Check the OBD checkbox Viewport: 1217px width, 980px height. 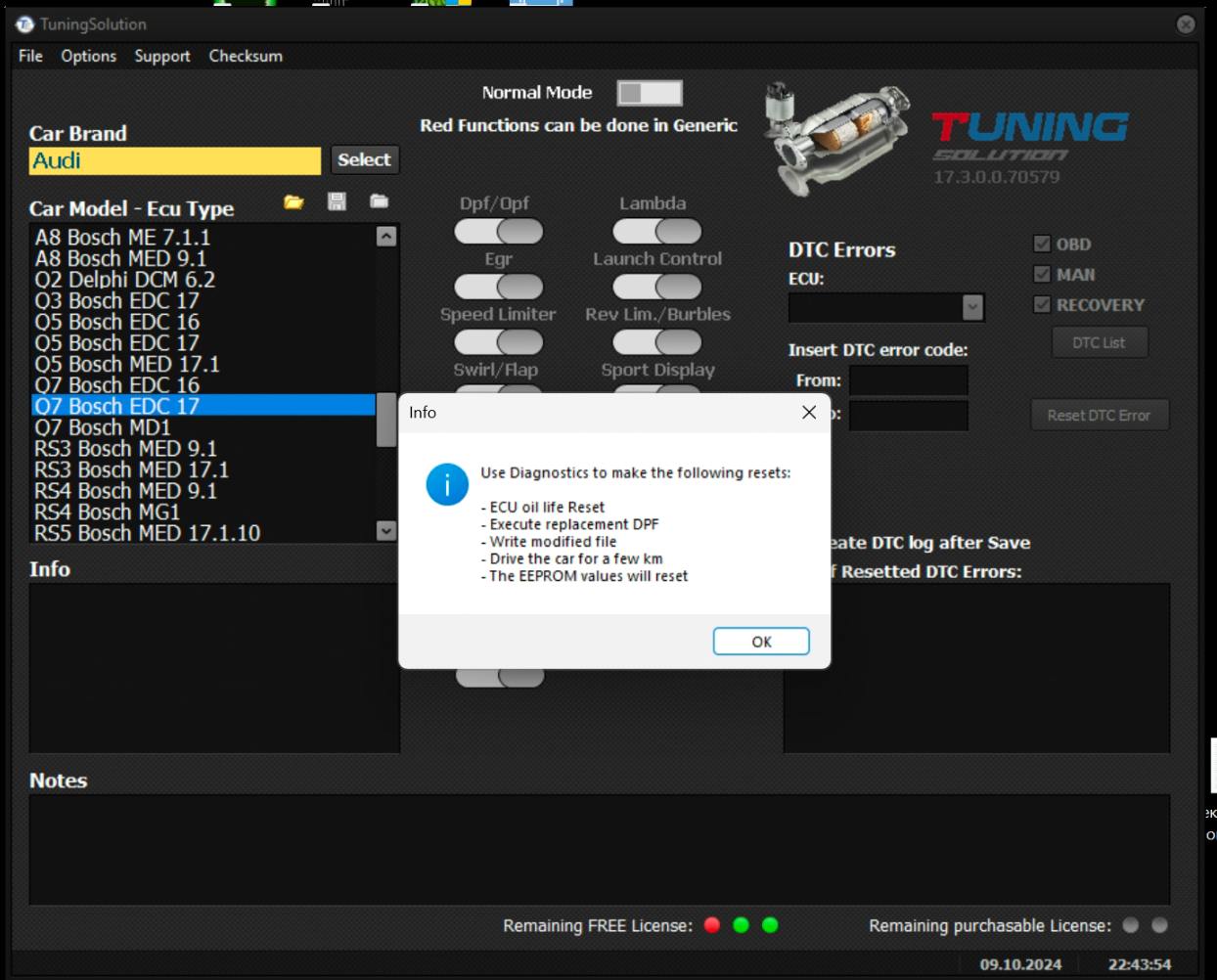1042,244
